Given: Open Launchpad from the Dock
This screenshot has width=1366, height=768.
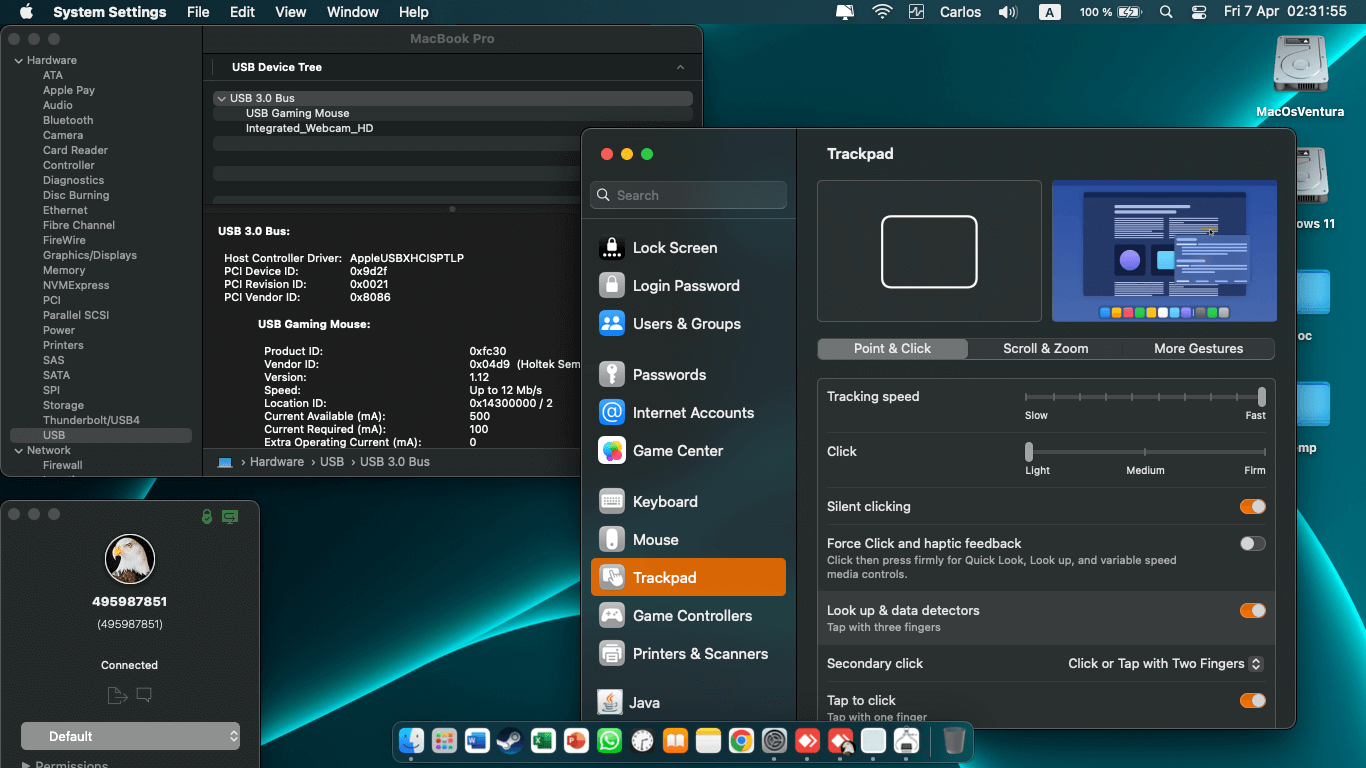Looking at the screenshot, I should (444, 741).
